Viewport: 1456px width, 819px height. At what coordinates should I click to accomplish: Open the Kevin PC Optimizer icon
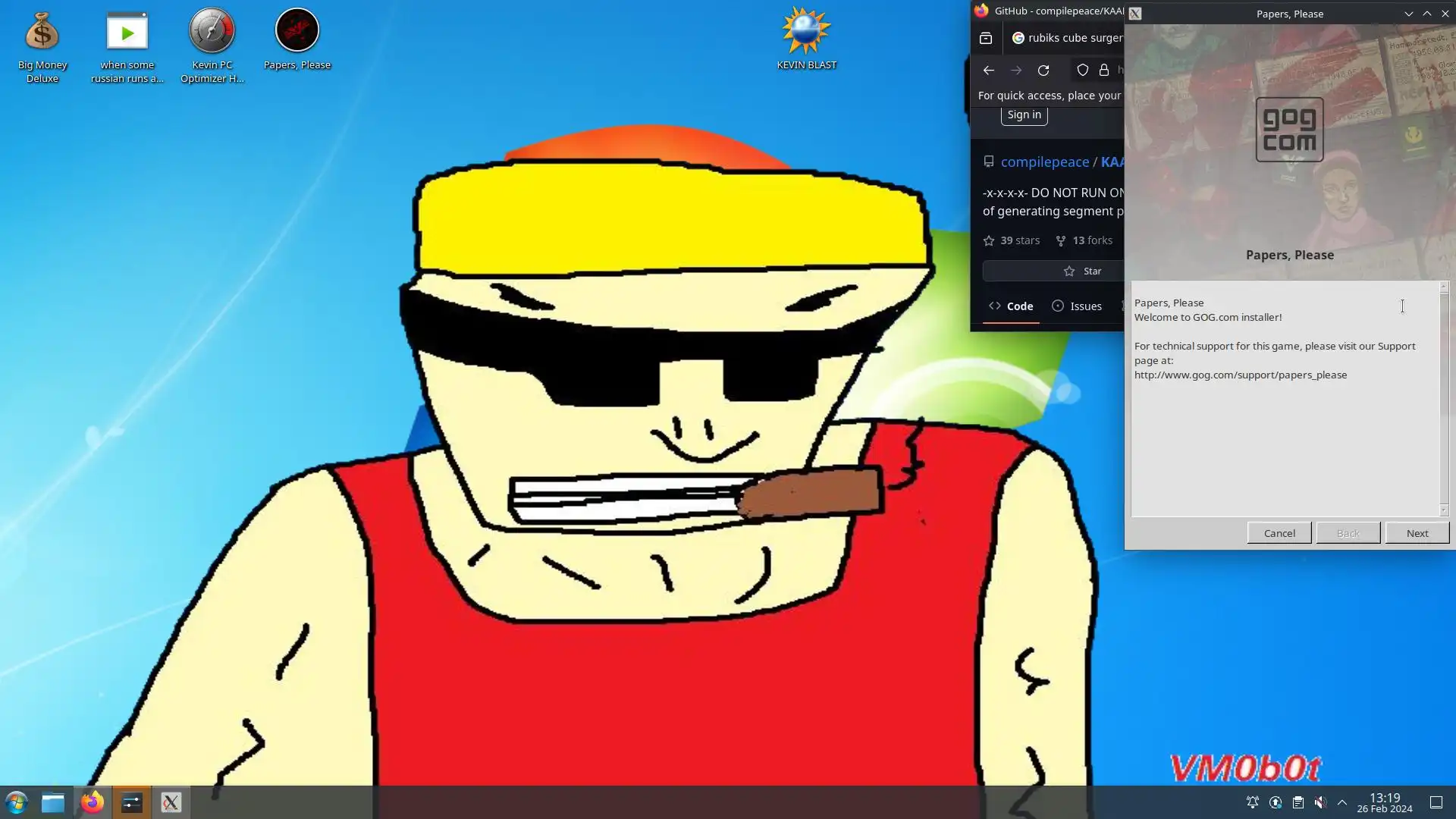(212, 32)
